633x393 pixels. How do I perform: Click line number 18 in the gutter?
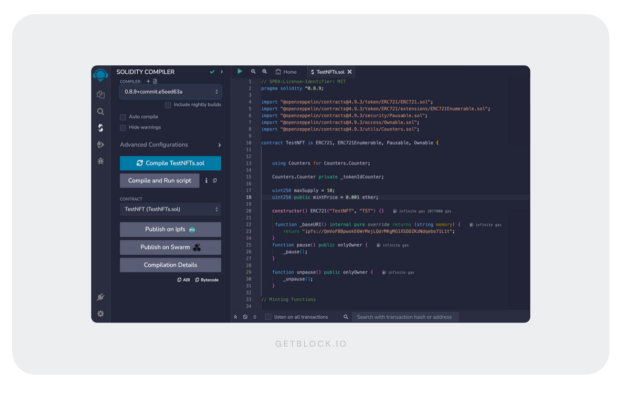pos(249,198)
